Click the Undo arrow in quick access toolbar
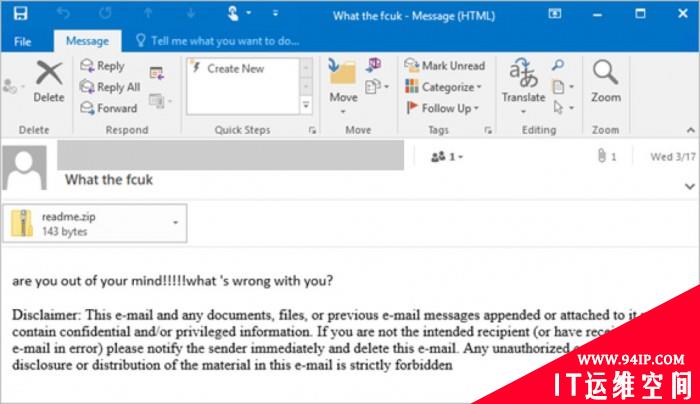Image resolution: width=700 pixels, height=404 pixels. click(x=63, y=13)
